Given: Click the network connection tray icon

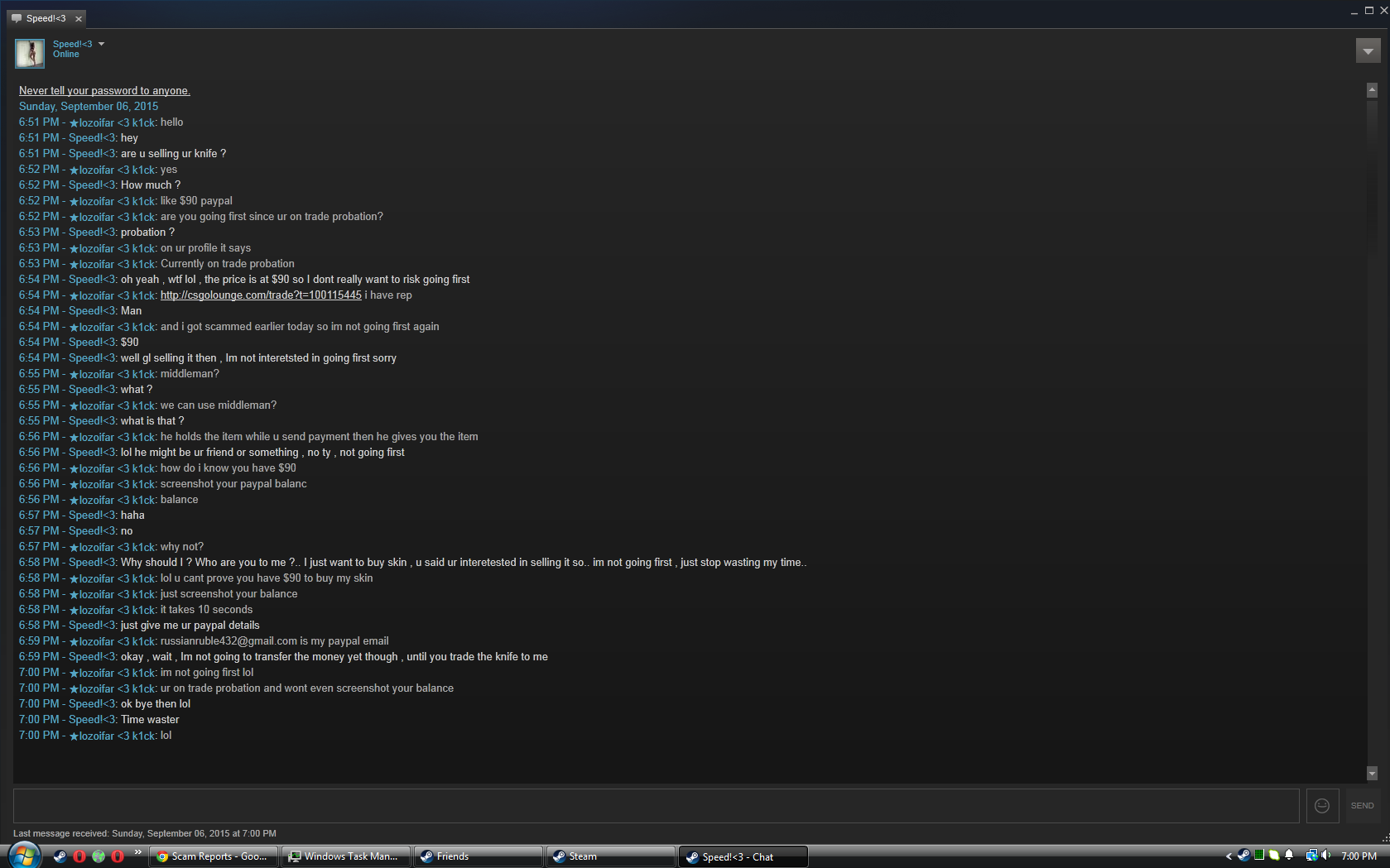Looking at the screenshot, I should pos(1311,856).
